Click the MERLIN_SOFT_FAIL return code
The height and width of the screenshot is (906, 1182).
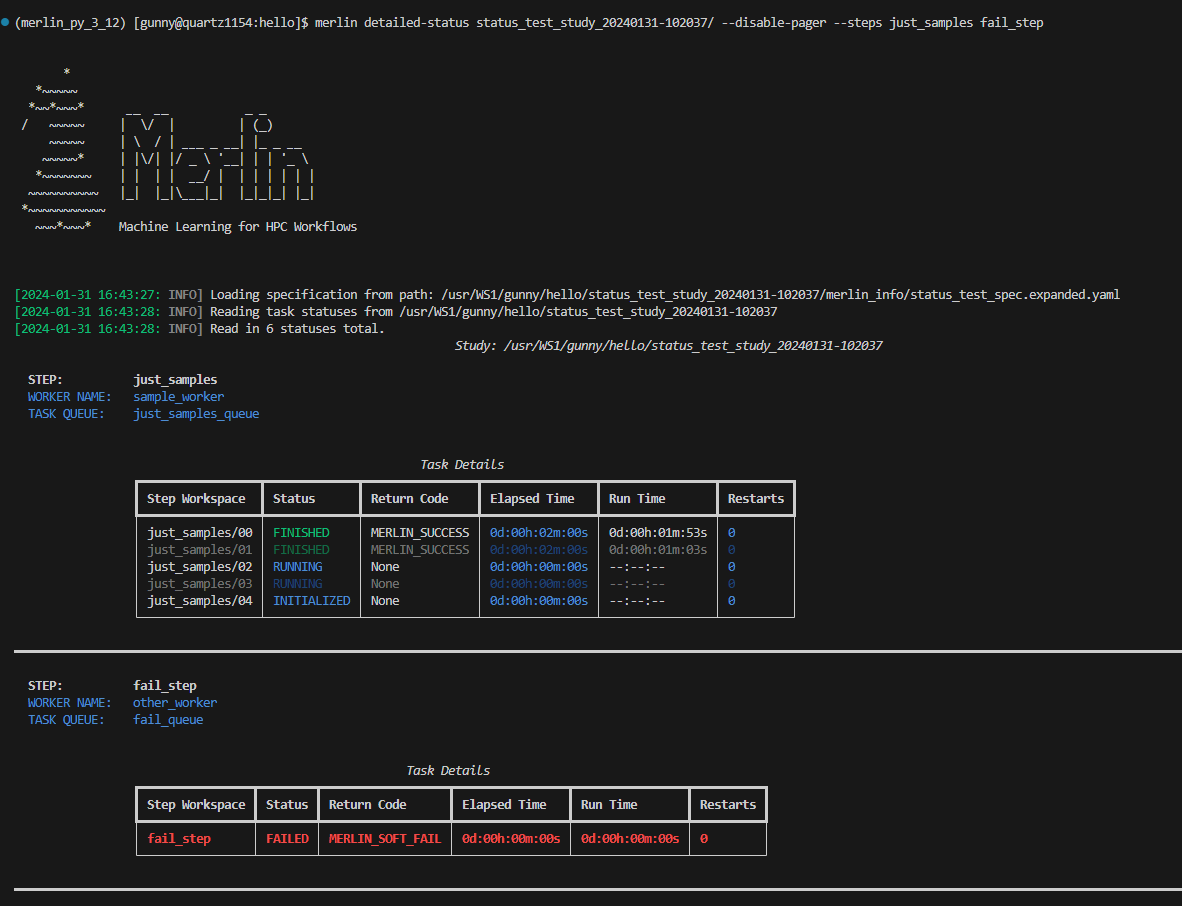(384, 839)
